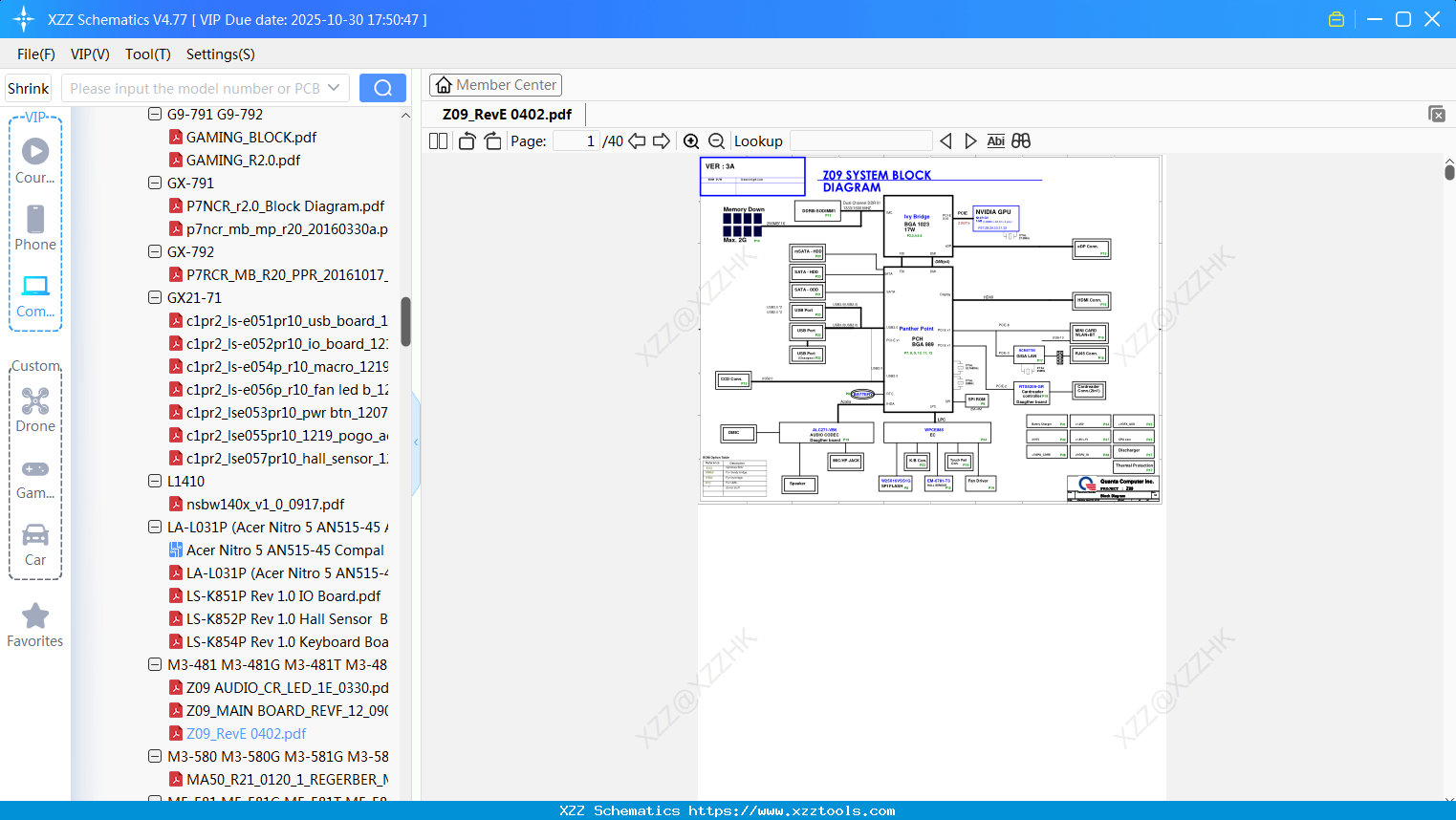Open the XZZ tools website link
The image size is (1456, 820).
(792, 810)
